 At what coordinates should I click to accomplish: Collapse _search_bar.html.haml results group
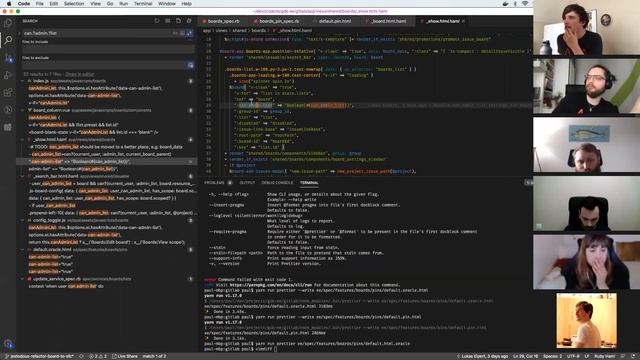22,176
